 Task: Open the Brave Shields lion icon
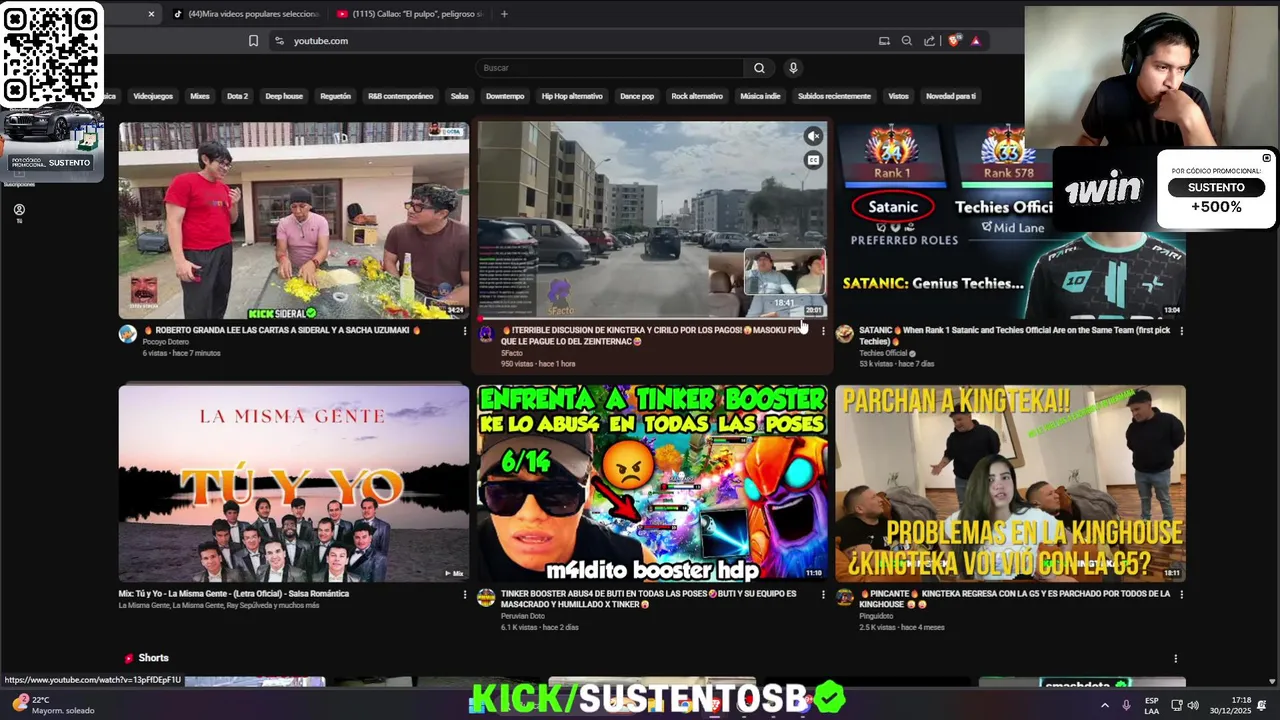pos(954,41)
